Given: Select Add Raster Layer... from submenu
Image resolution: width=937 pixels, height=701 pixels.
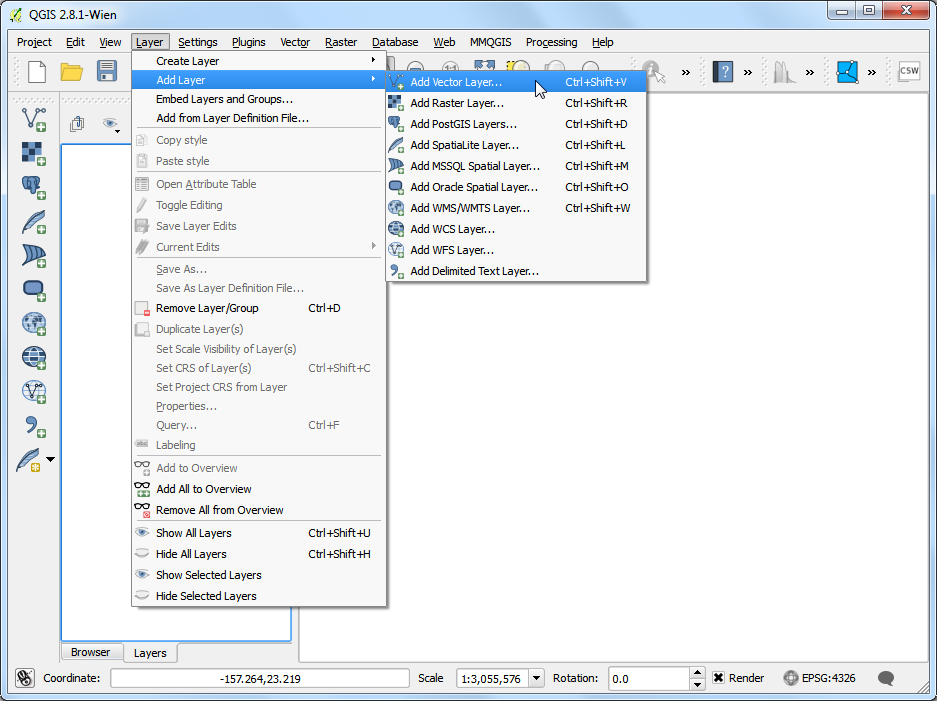Looking at the screenshot, I should click(516, 103).
